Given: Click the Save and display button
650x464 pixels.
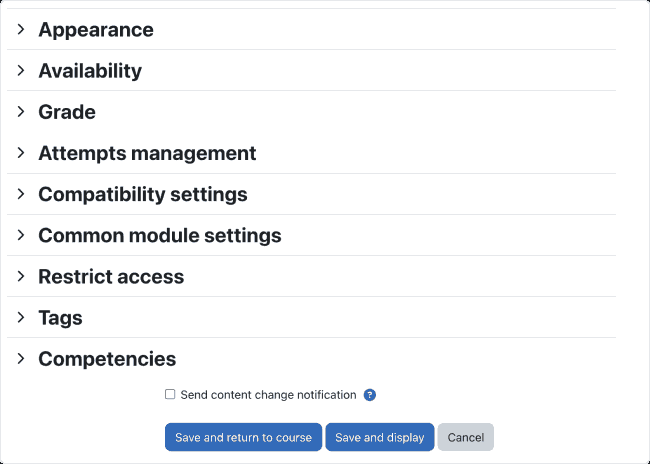Looking at the screenshot, I should [380, 437].
